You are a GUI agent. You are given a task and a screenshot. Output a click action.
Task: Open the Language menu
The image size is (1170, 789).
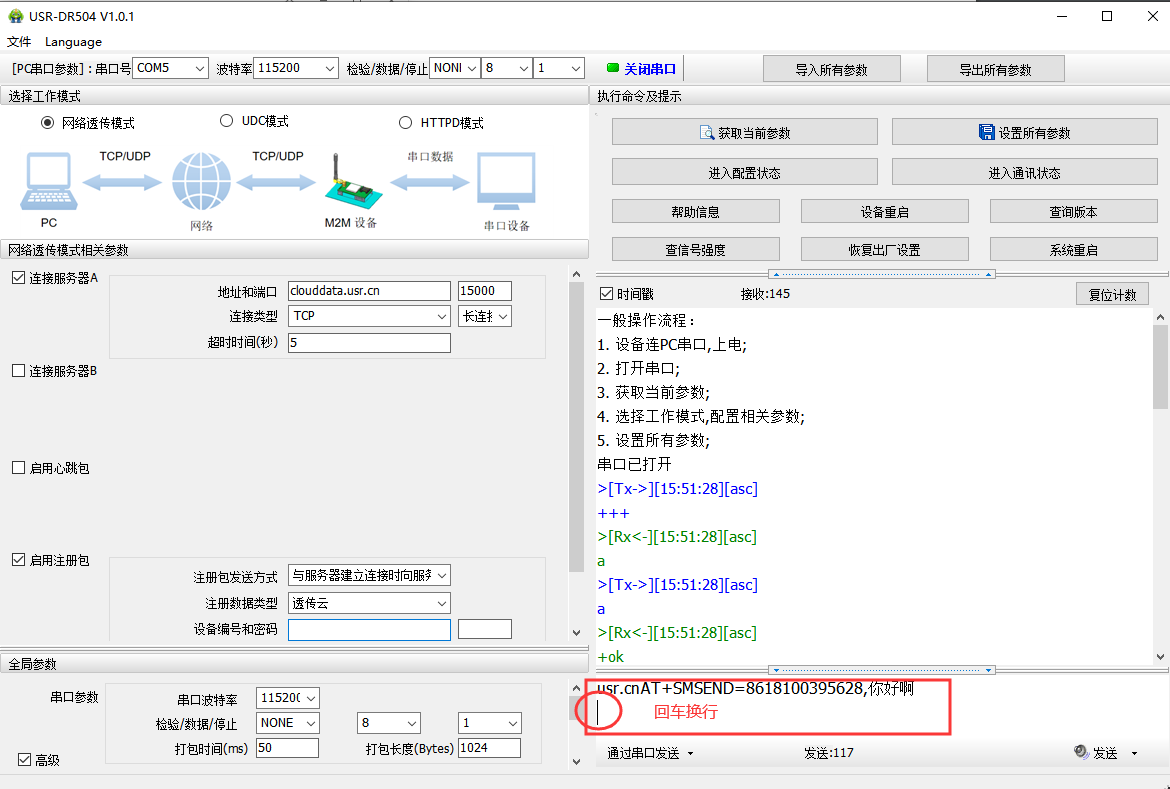pyautogui.click(x=73, y=42)
